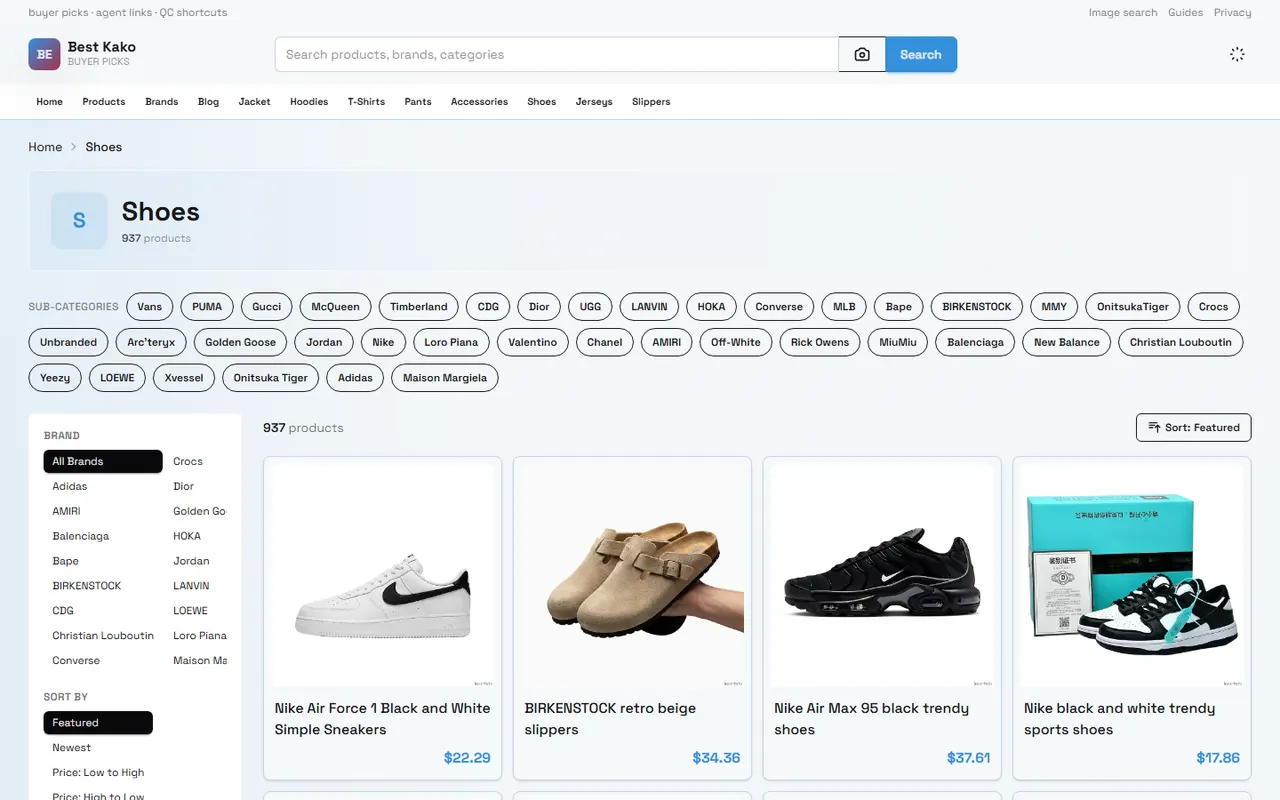Open the Products navigation item
Viewport: 1280px width, 800px height.
[104, 102]
